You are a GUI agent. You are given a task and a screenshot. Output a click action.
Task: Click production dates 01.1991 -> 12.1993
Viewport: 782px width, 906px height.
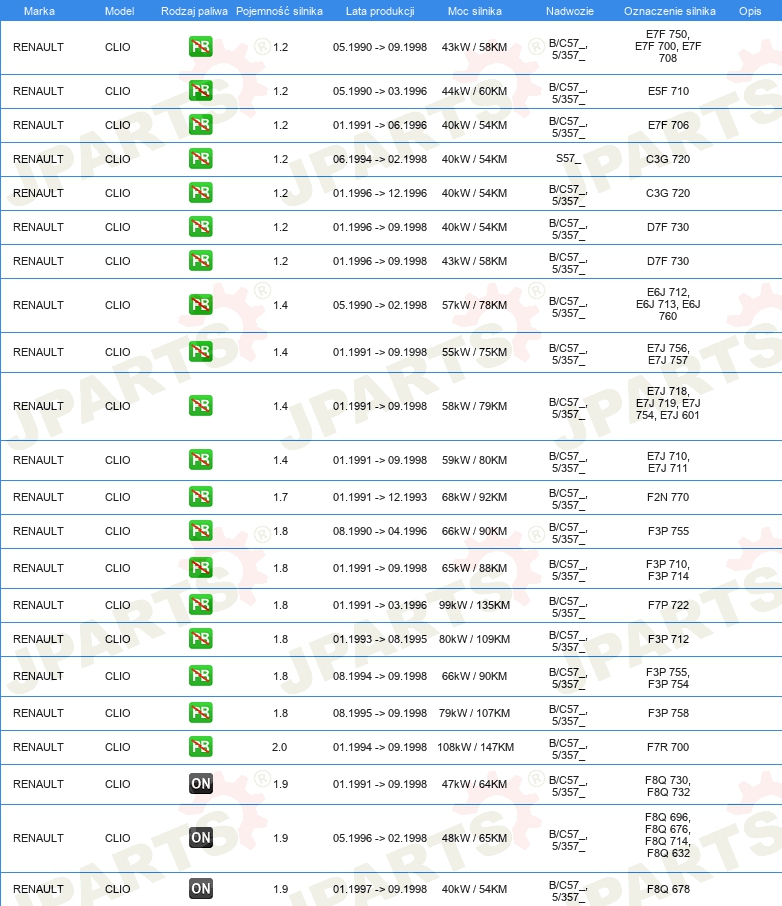tap(380, 497)
